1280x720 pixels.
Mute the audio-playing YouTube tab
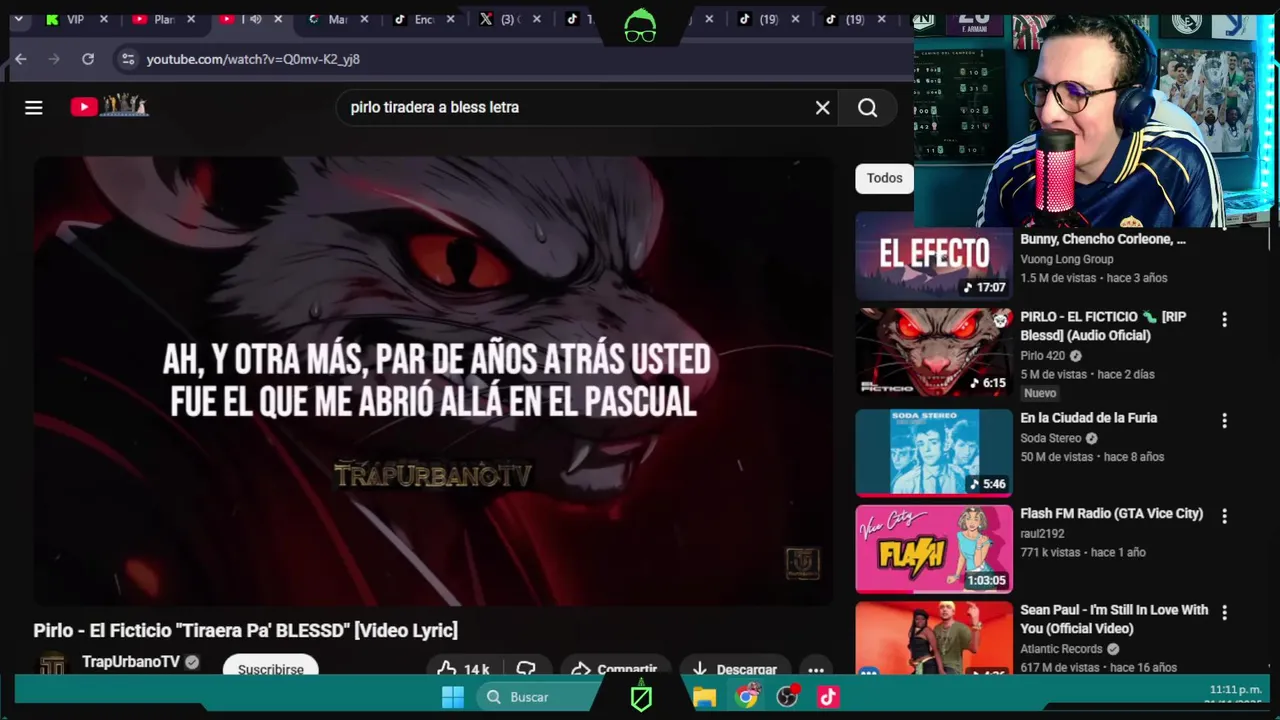[255, 19]
